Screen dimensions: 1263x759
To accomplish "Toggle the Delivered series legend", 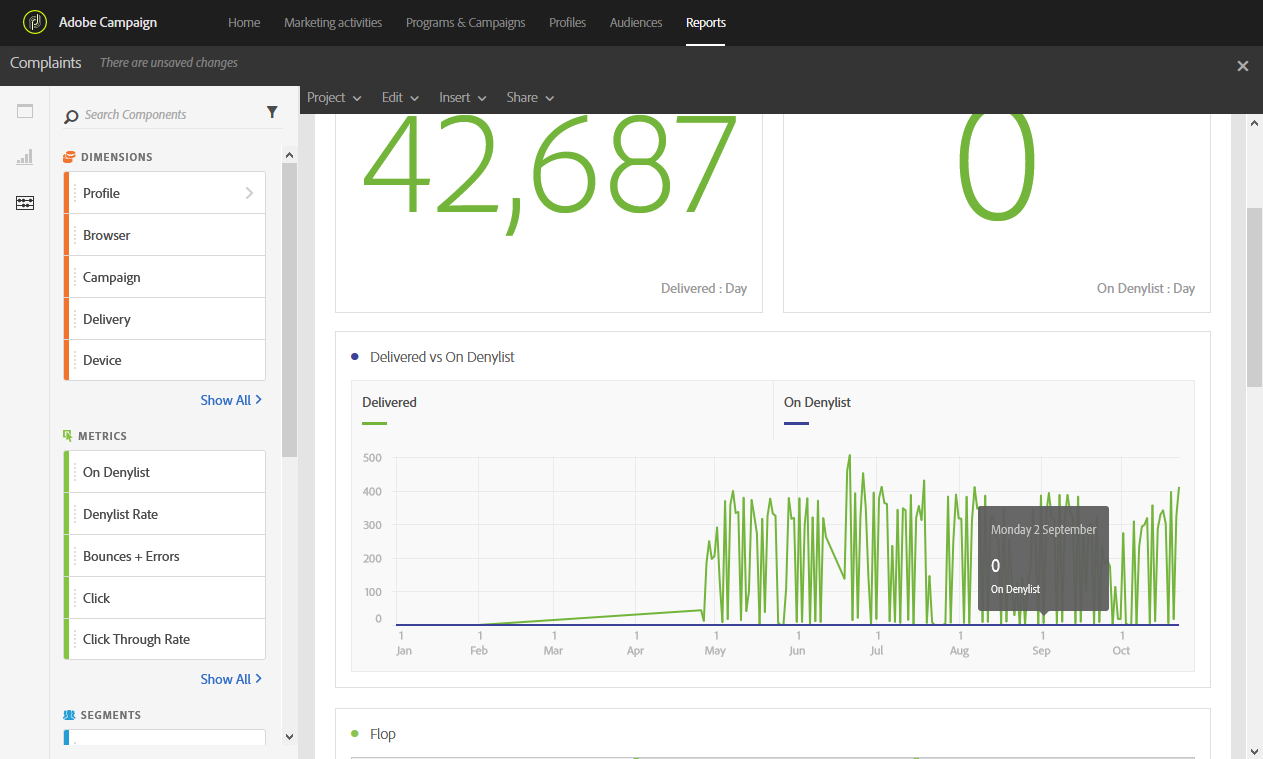I will pos(389,403).
